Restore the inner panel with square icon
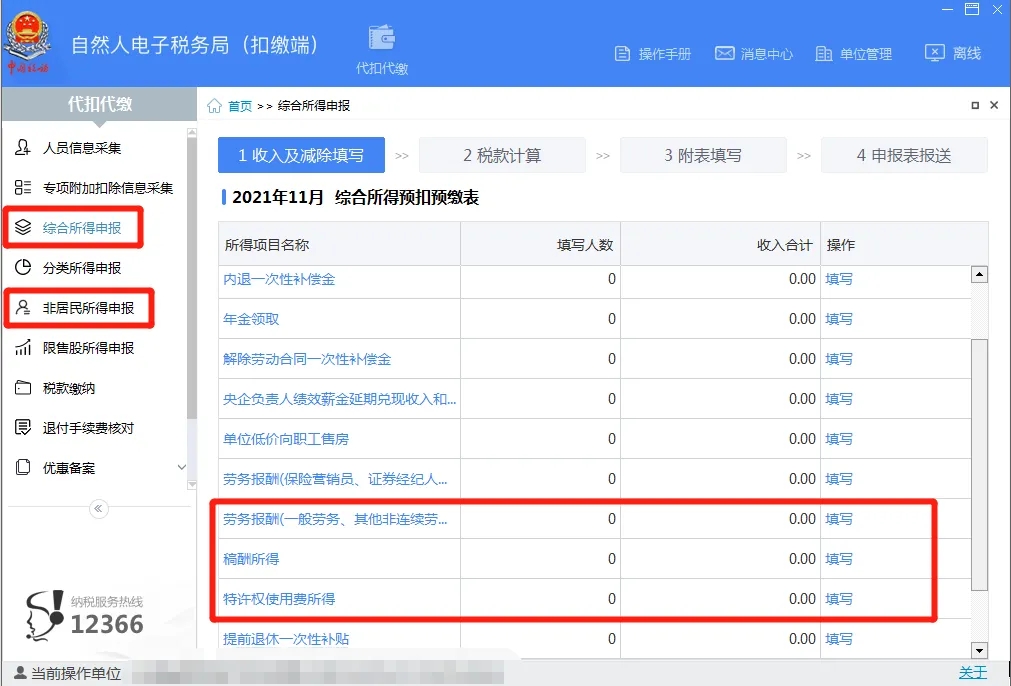1011x686 pixels. coord(975,105)
